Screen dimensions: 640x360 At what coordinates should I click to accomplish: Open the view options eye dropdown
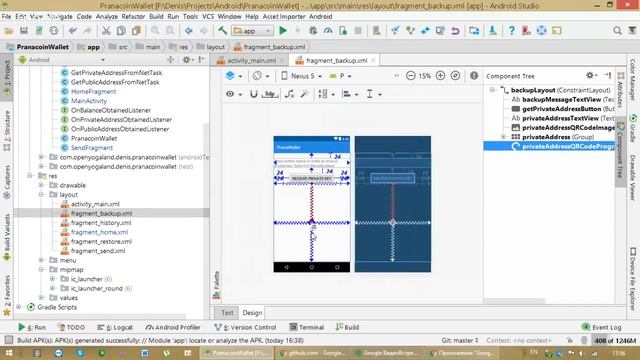(234, 94)
